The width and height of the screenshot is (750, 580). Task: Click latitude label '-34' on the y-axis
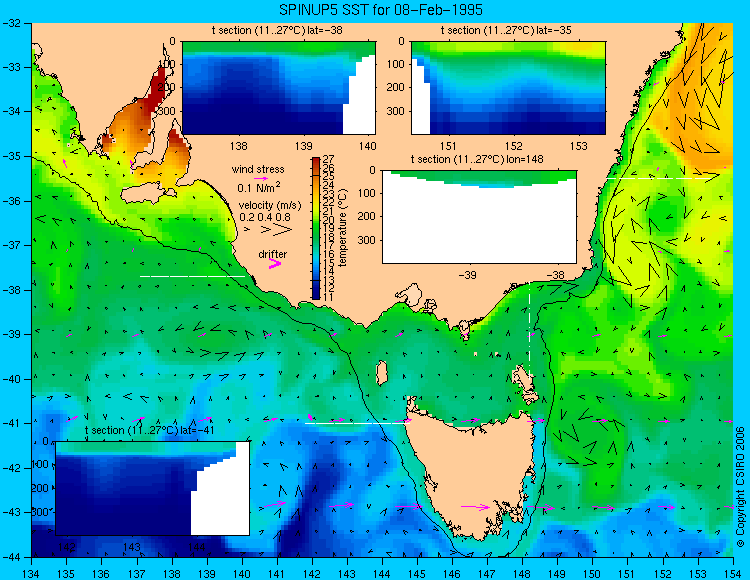coord(11,111)
